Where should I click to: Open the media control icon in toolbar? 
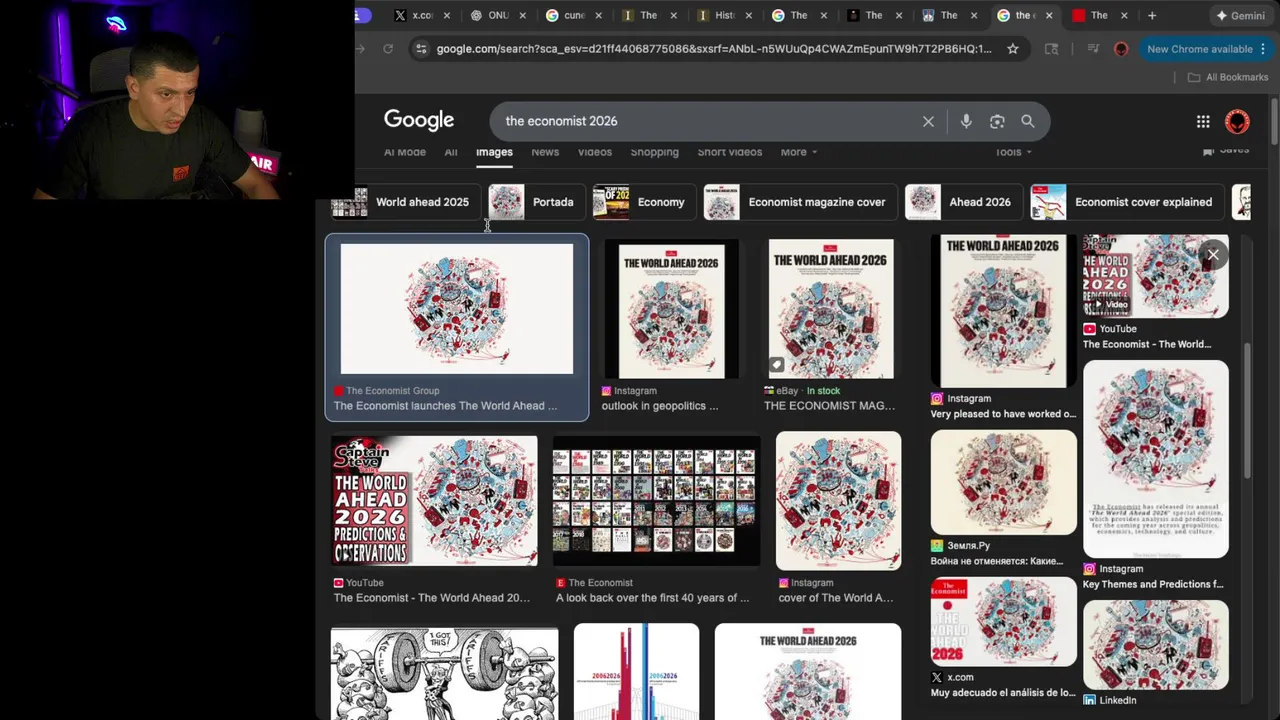tap(1092, 48)
